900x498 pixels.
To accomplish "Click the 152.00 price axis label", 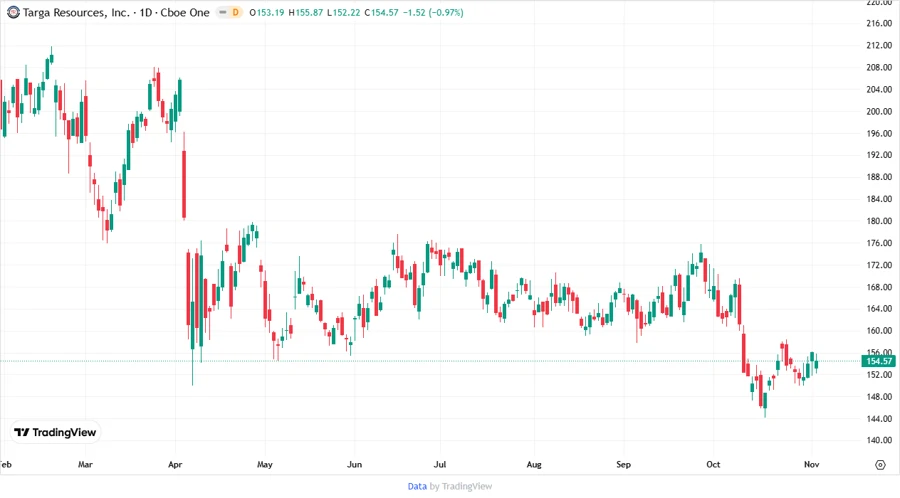I will pyautogui.click(x=879, y=375).
